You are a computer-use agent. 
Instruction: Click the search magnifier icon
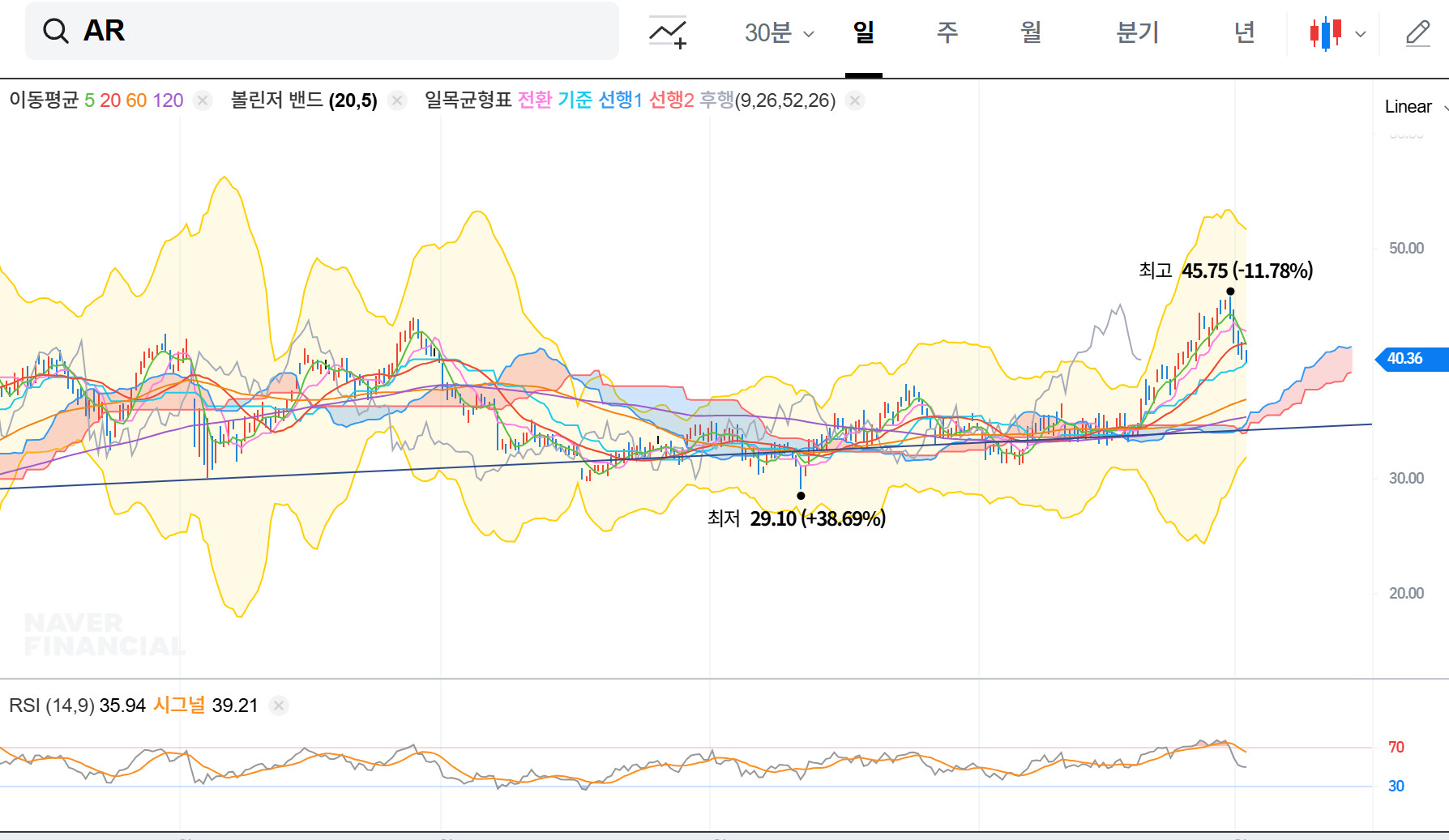click(x=55, y=32)
